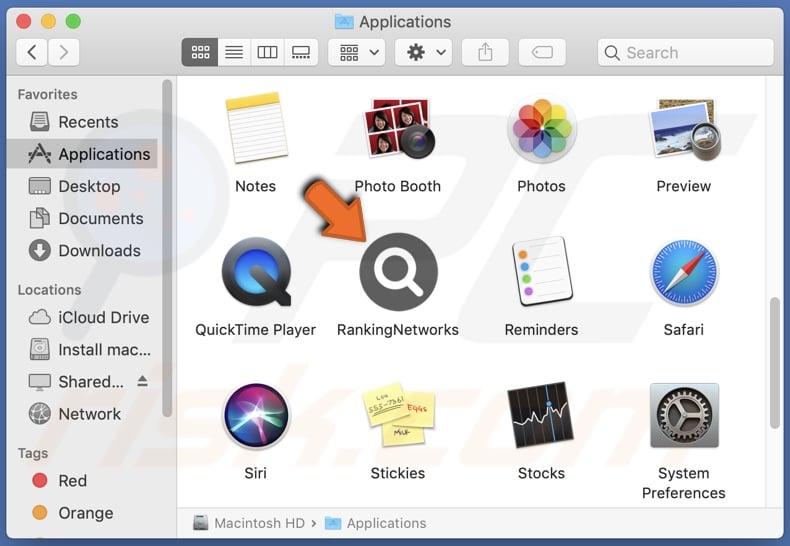The image size is (790, 546).
Task: Open the System Preferences gear icon
Action: [684, 416]
